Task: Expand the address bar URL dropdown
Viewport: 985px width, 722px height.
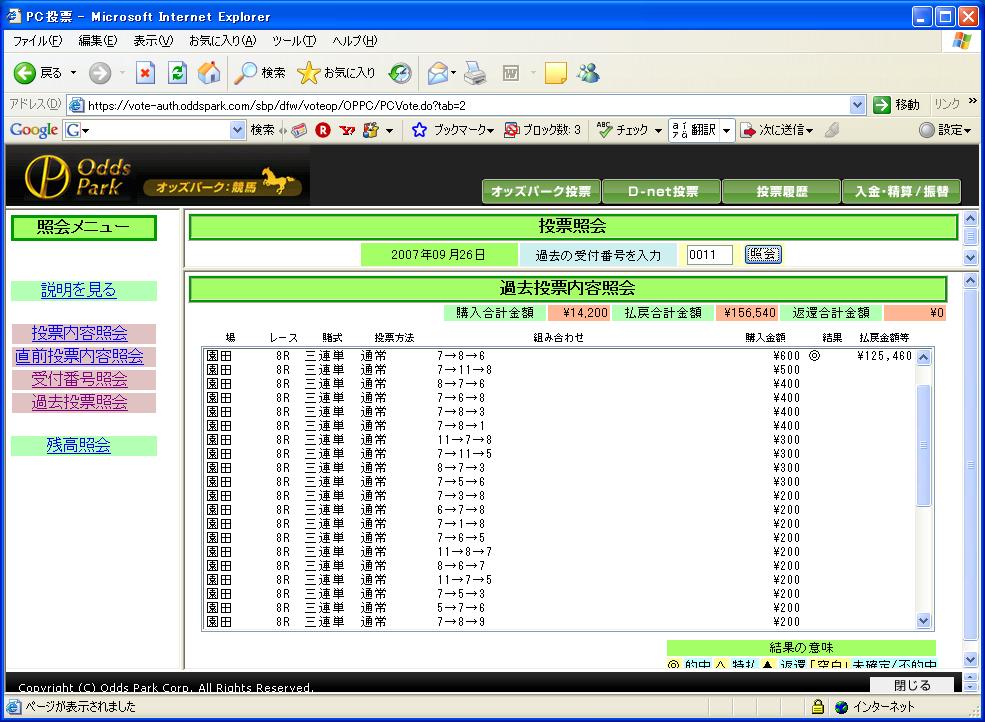Action: (x=857, y=105)
